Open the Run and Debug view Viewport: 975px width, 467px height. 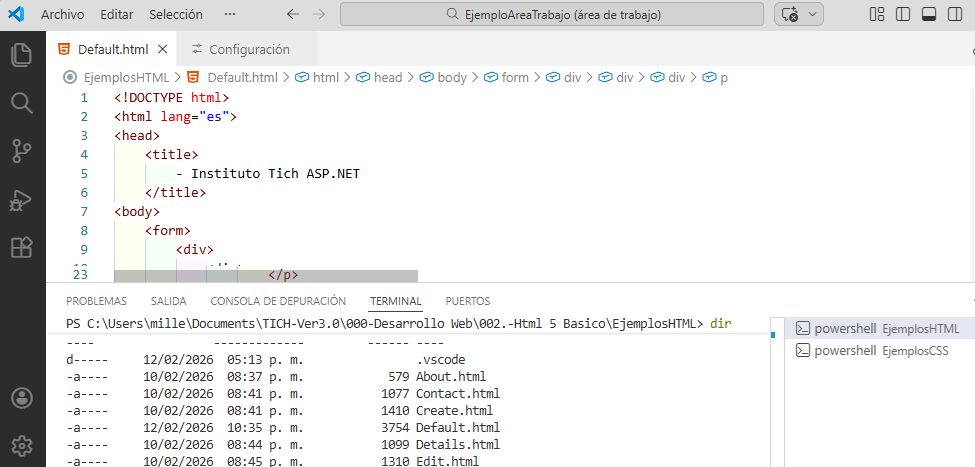(x=21, y=200)
